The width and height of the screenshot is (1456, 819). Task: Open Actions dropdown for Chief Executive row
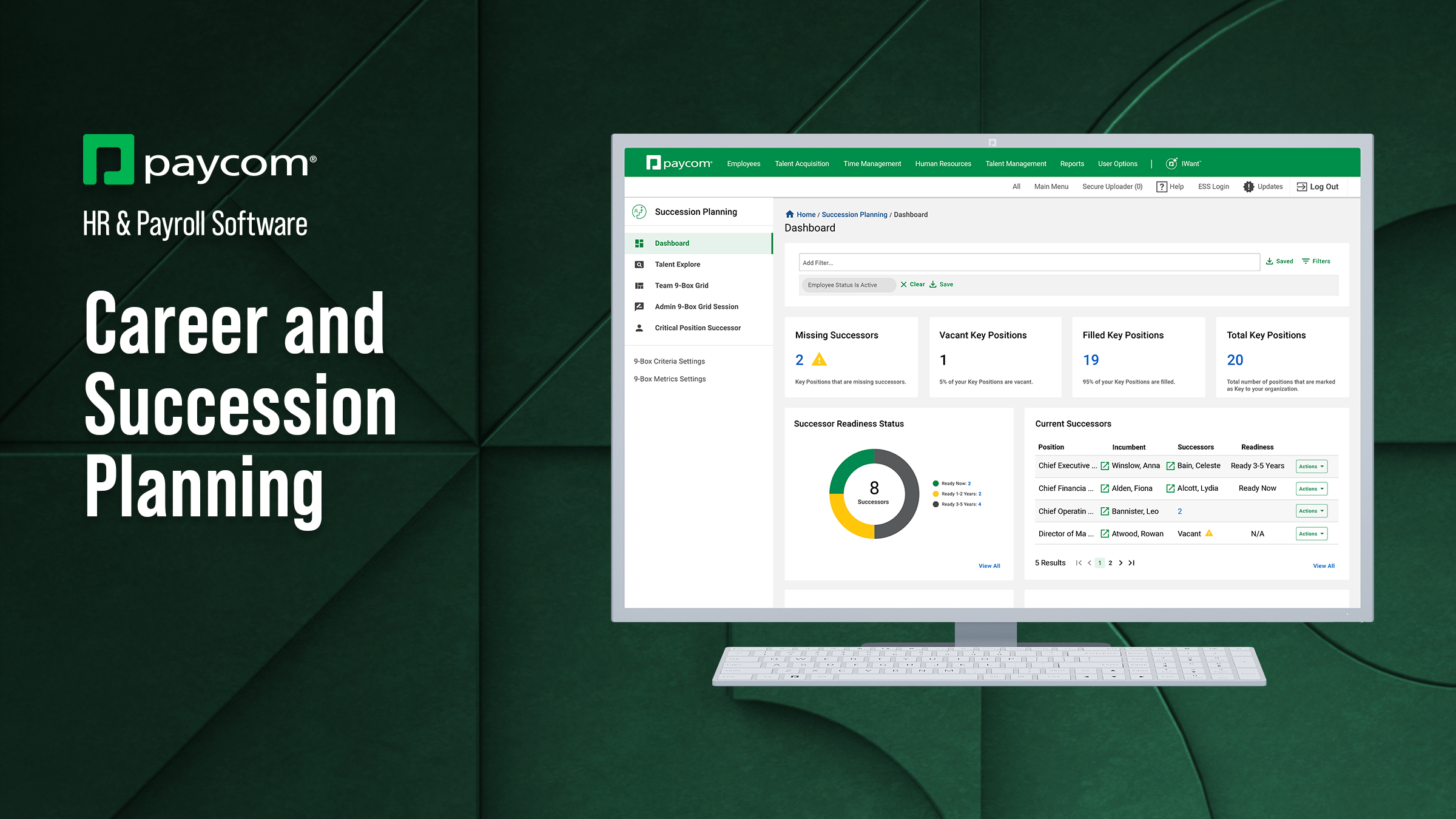[1311, 467]
